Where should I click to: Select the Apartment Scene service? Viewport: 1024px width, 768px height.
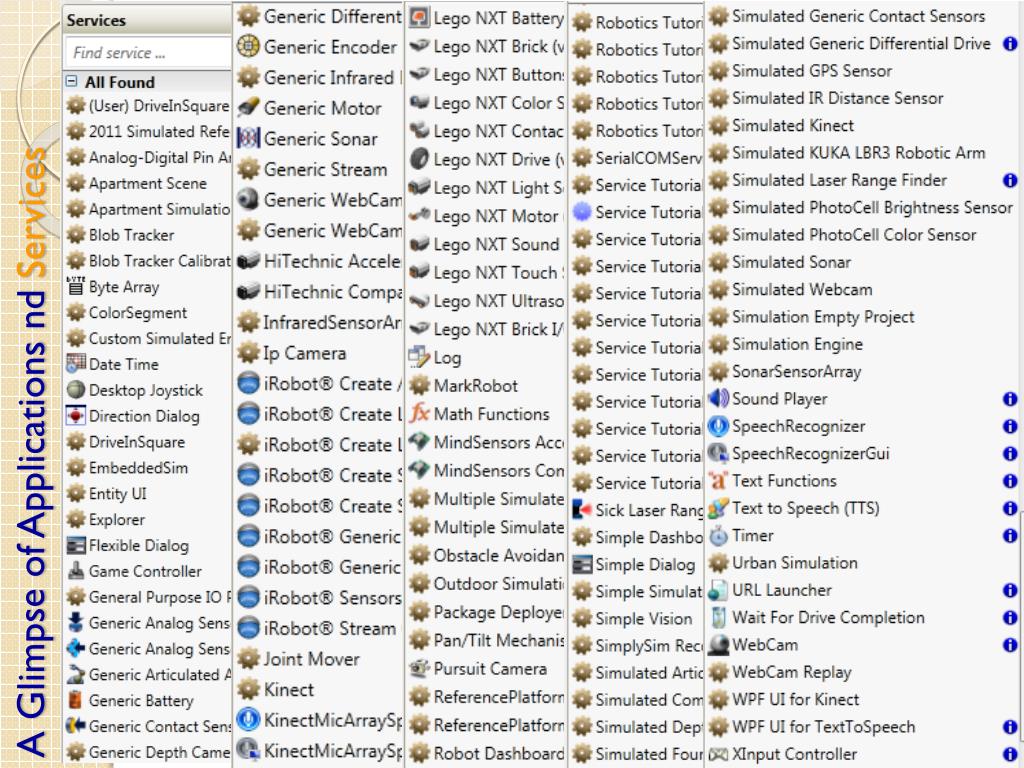coord(148,184)
